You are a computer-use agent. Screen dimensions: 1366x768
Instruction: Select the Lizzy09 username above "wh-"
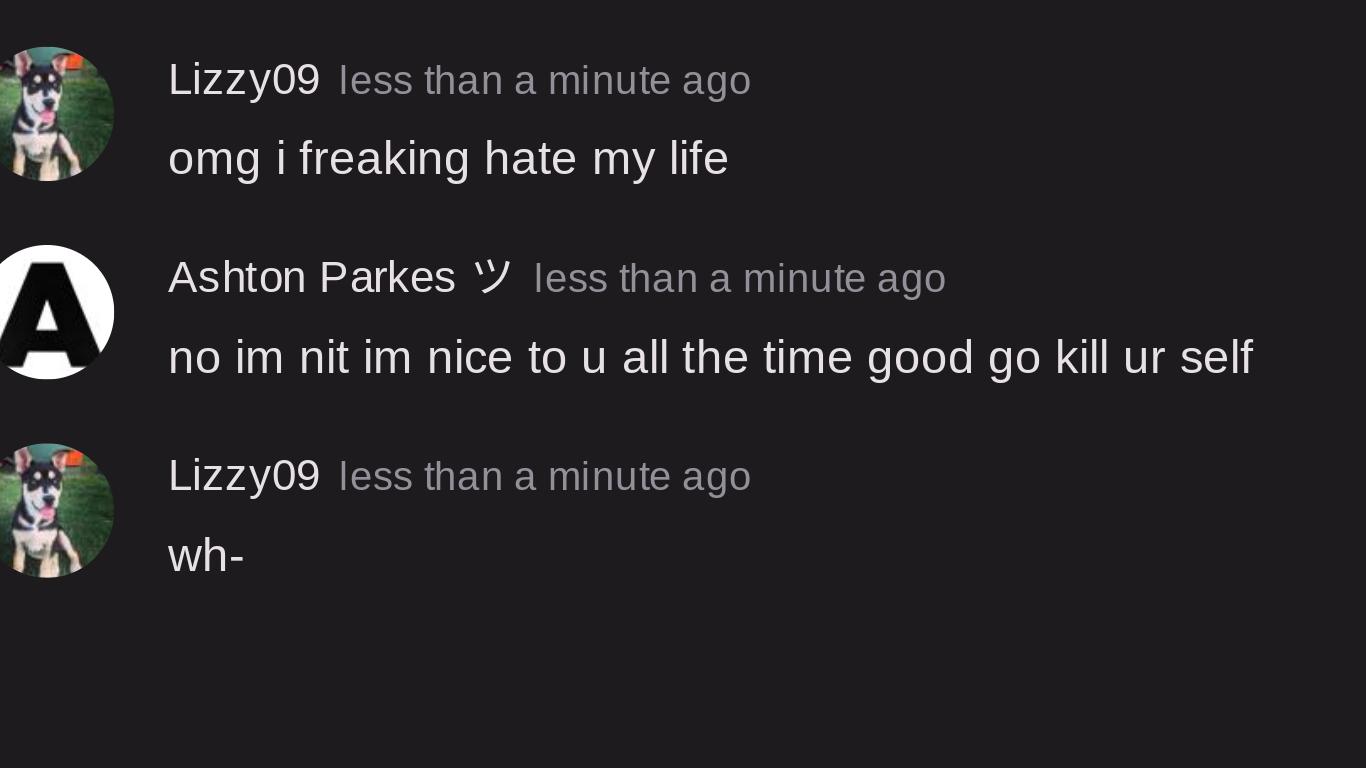click(x=244, y=476)
